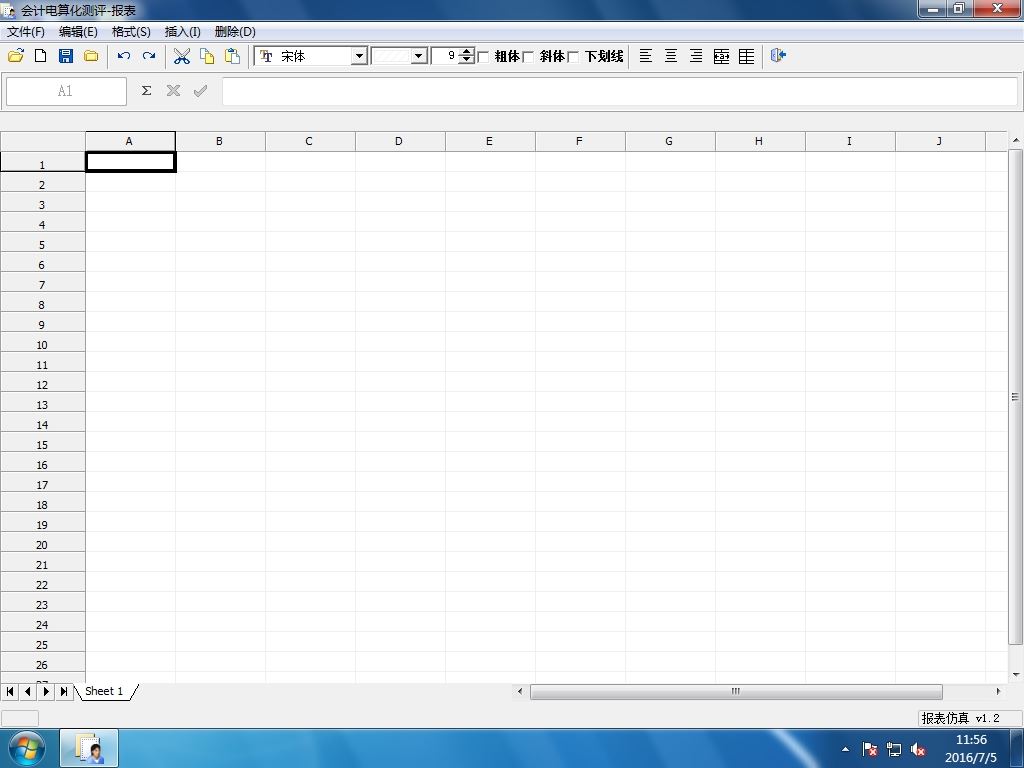Click the vertical scrollbar thumb
Image resolution: width=1024 pixels, height=768 pixels.
coord(1015,396)
